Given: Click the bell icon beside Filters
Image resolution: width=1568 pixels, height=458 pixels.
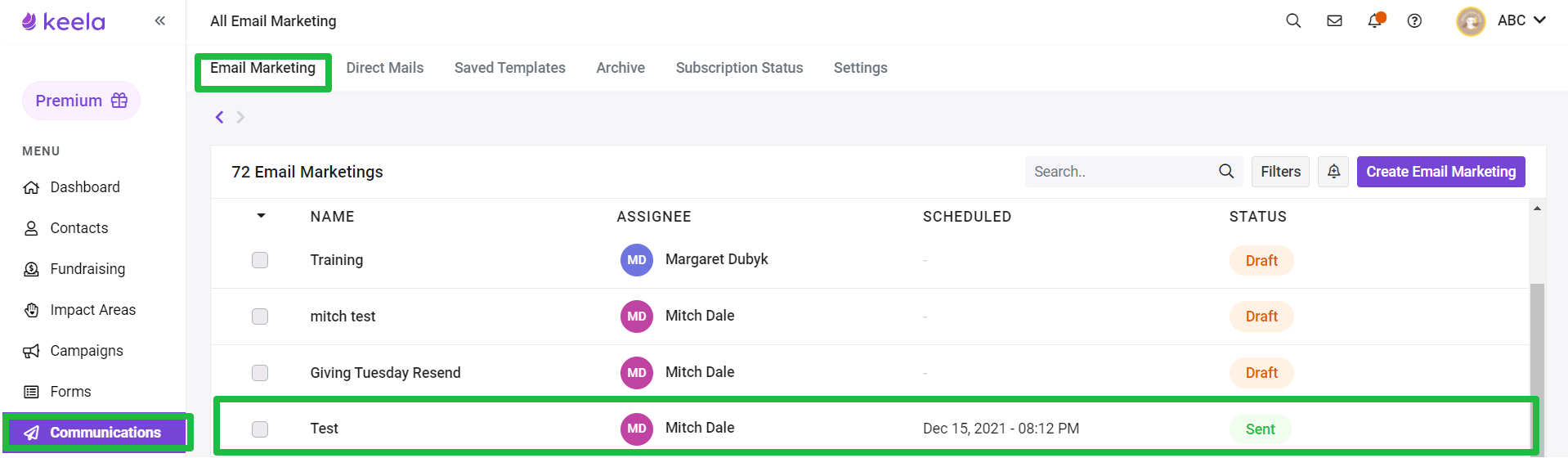Looking at the screenshot, I should (1333, 172).
